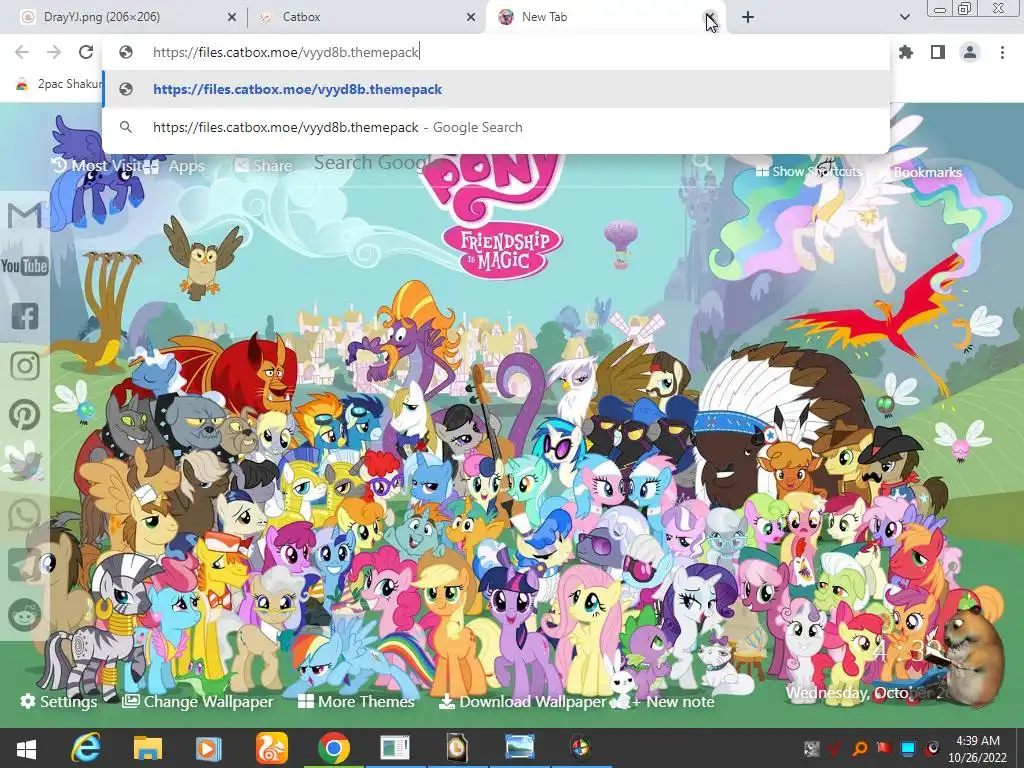Image resolution: width=1024 pixels, height=768 pixels.
Task: Click the orange magnifier tray icon
Action: [x=860, y=749]
